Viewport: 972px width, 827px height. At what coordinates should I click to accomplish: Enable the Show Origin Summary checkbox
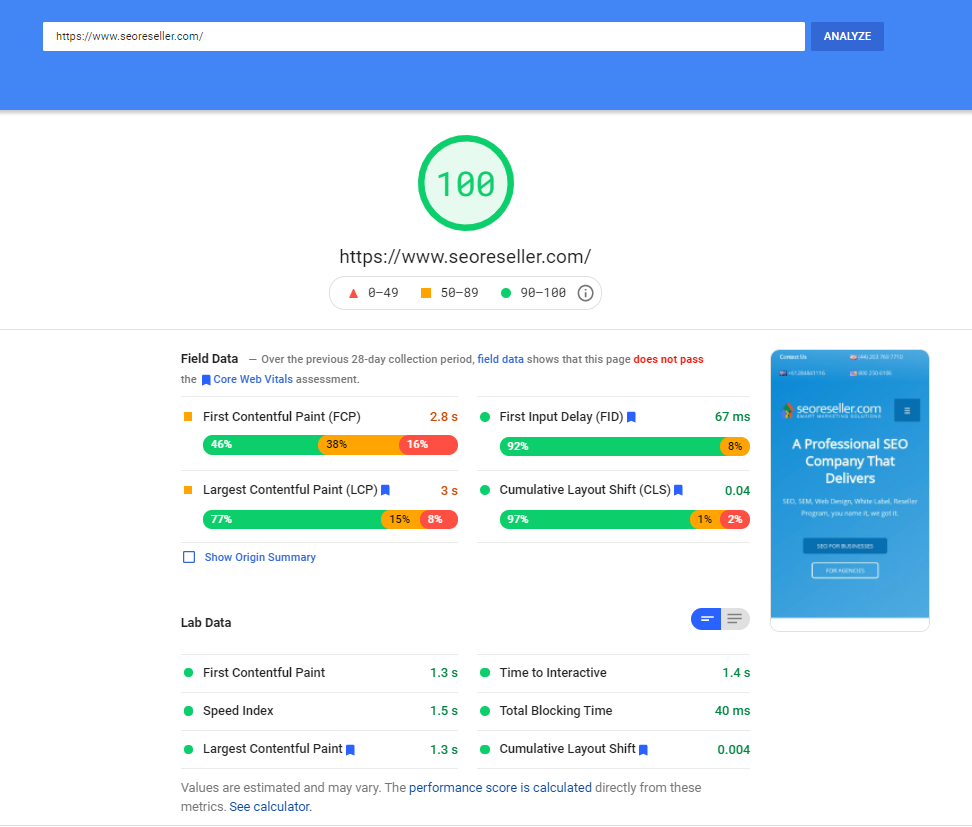pyautogui.click(x=189, y=557)
